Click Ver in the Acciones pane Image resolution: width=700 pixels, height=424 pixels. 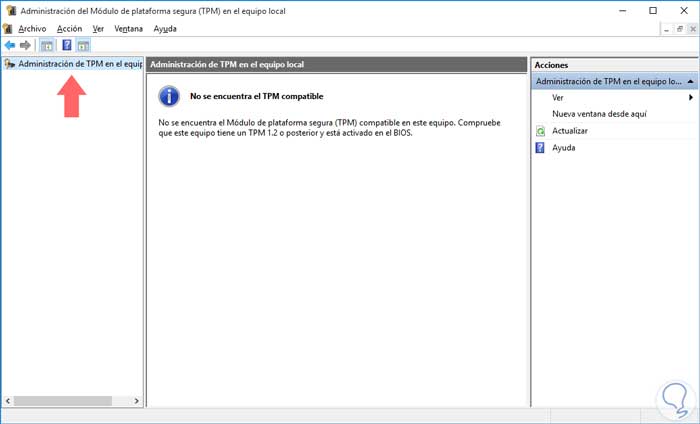[558, 97]
